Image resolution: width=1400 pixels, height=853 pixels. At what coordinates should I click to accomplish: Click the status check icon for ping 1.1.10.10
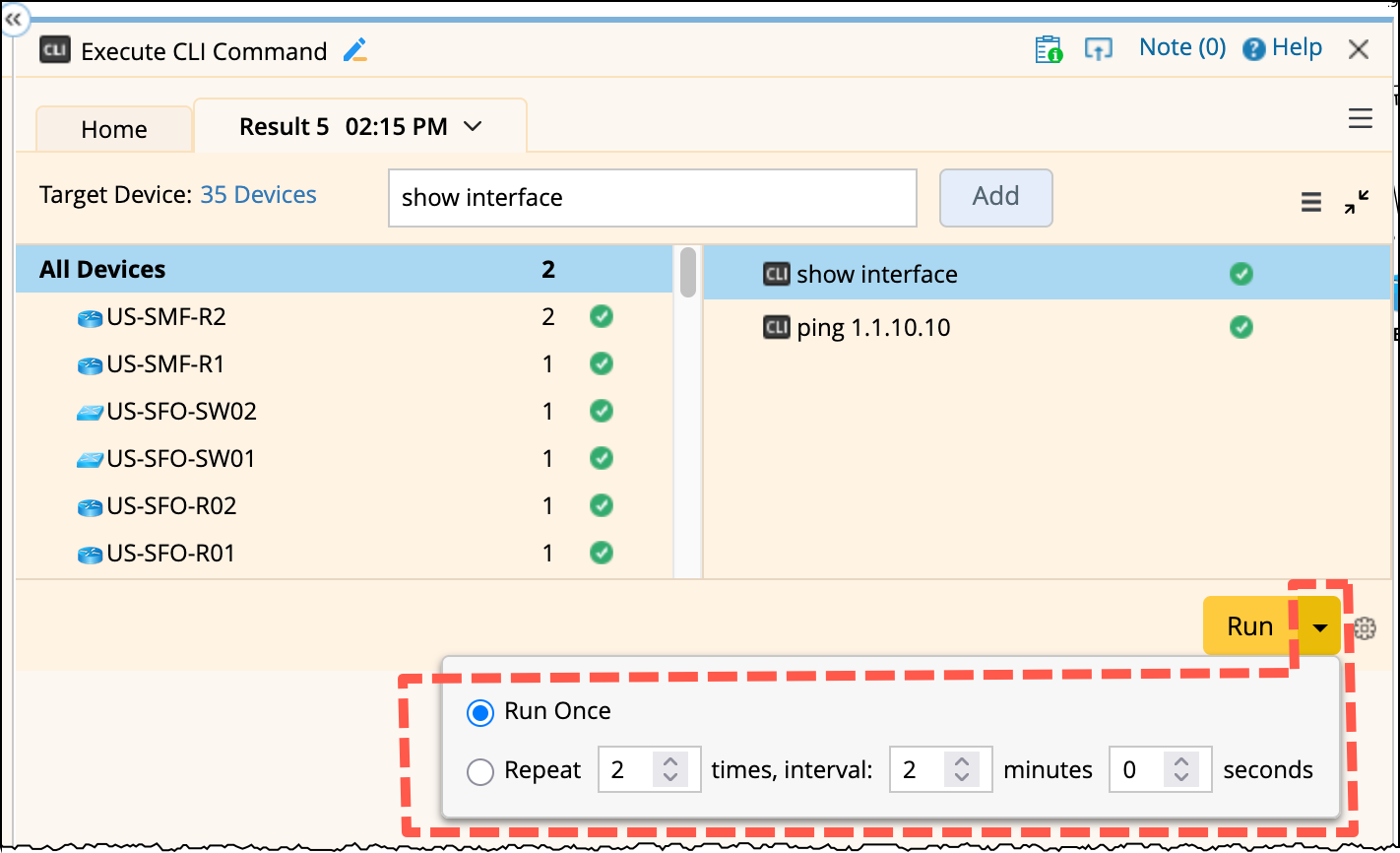coord(1241,327)
